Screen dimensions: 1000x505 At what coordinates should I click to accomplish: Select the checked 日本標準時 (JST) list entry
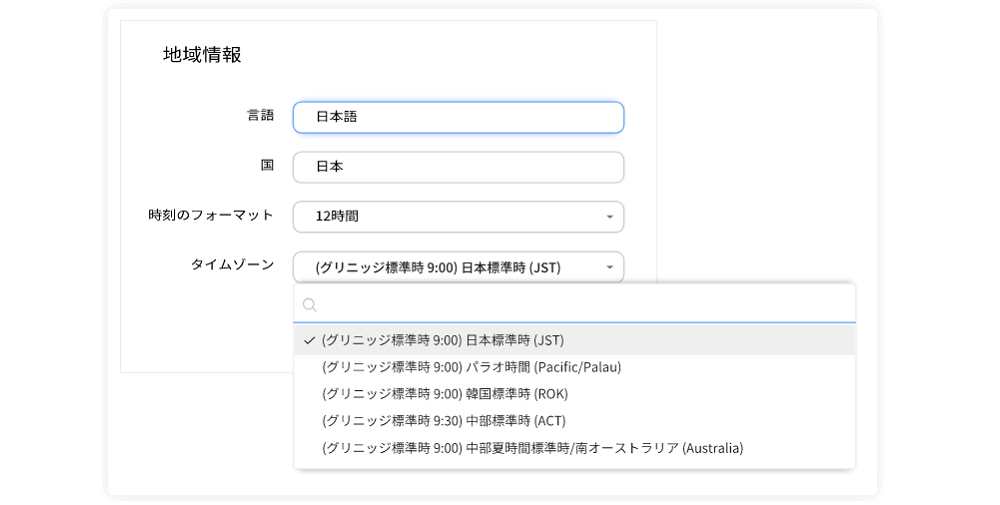[574, 340]
